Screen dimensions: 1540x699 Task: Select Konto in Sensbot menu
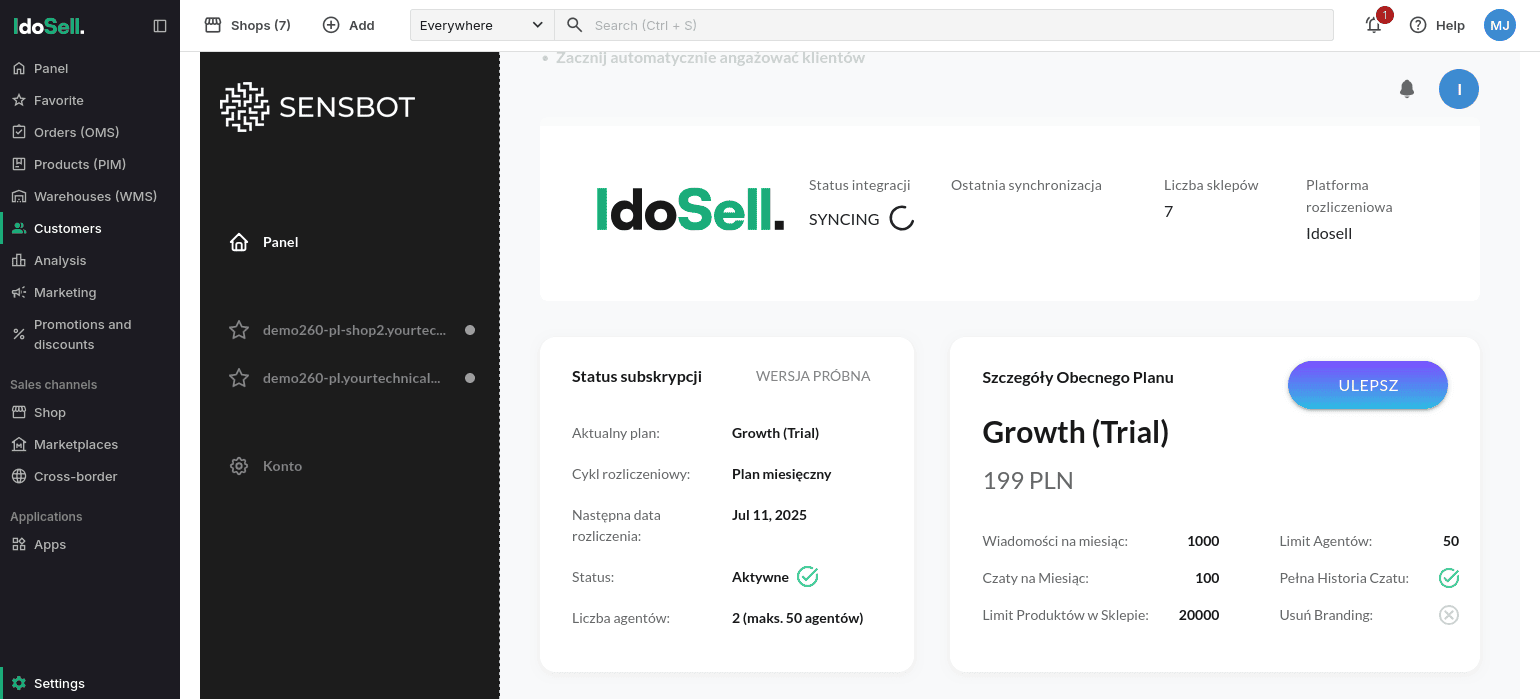click(x=282, y=466)
